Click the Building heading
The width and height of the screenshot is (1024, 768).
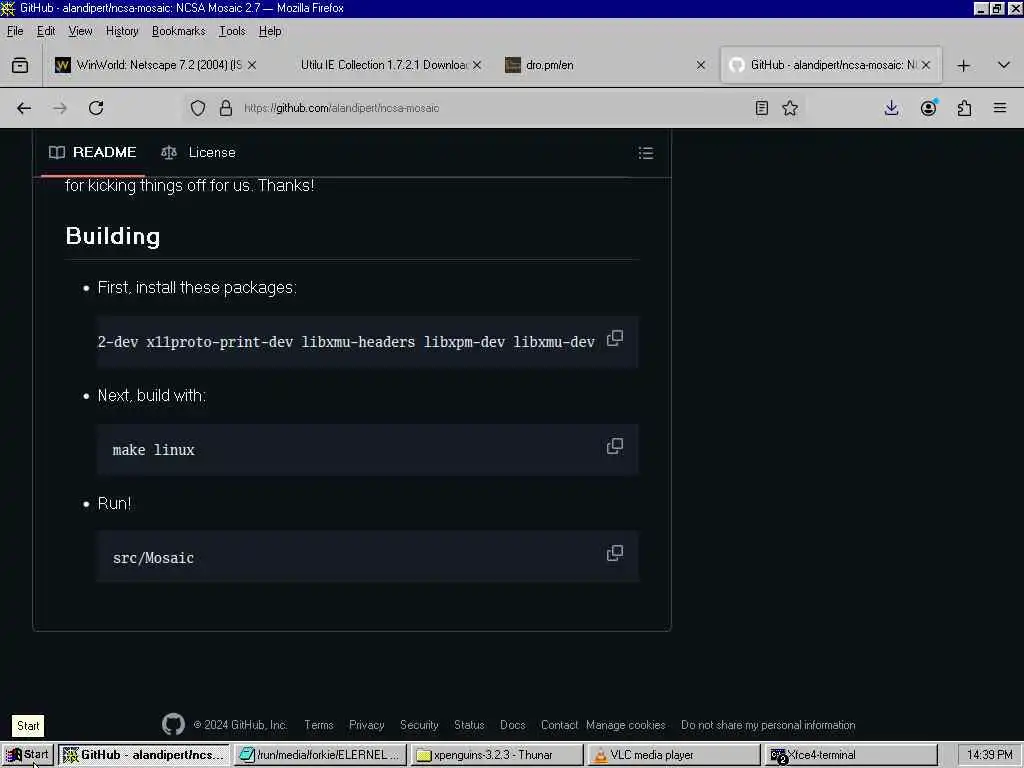point(113,236)
